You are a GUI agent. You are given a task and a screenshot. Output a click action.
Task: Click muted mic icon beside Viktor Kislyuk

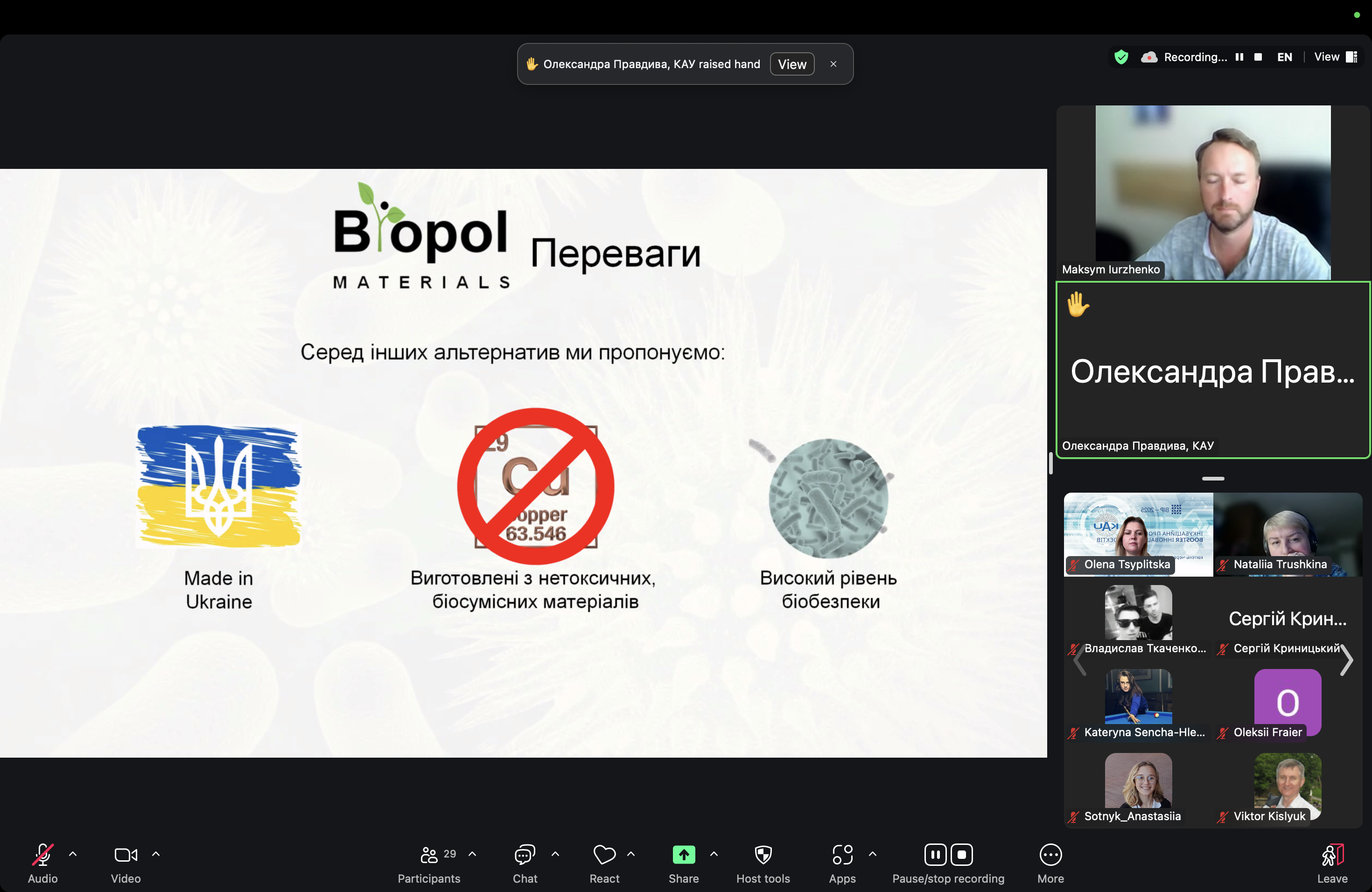[1223, 816]
